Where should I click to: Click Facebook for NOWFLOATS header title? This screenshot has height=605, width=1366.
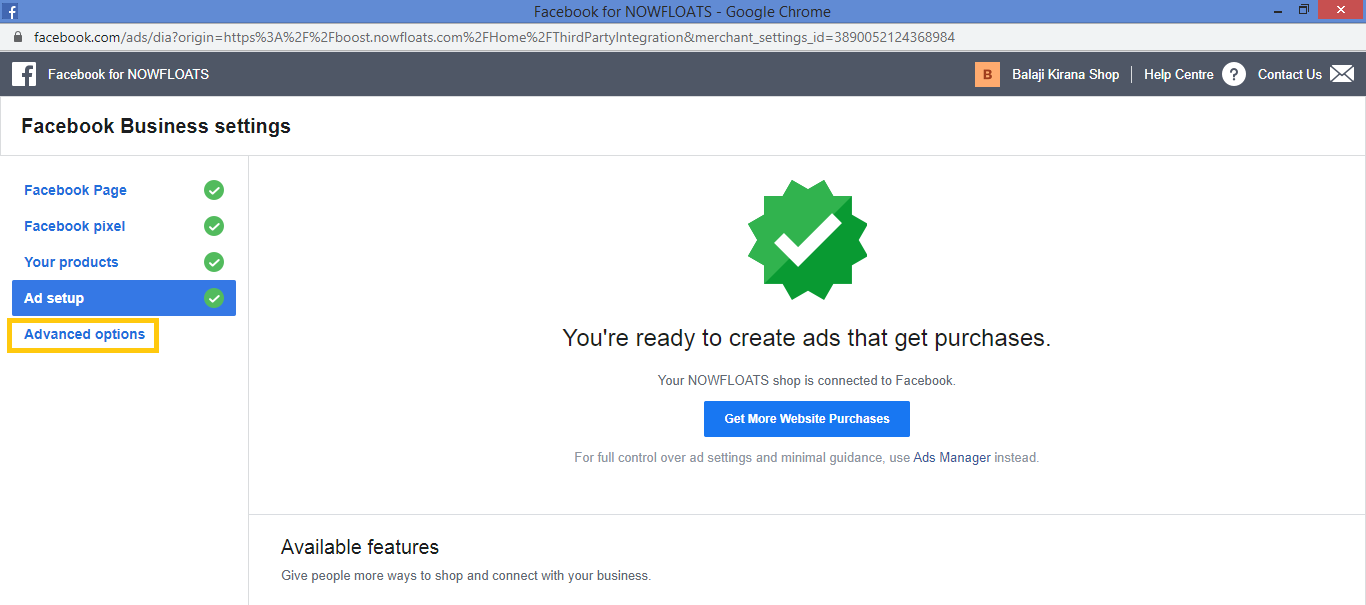point(128,74)
